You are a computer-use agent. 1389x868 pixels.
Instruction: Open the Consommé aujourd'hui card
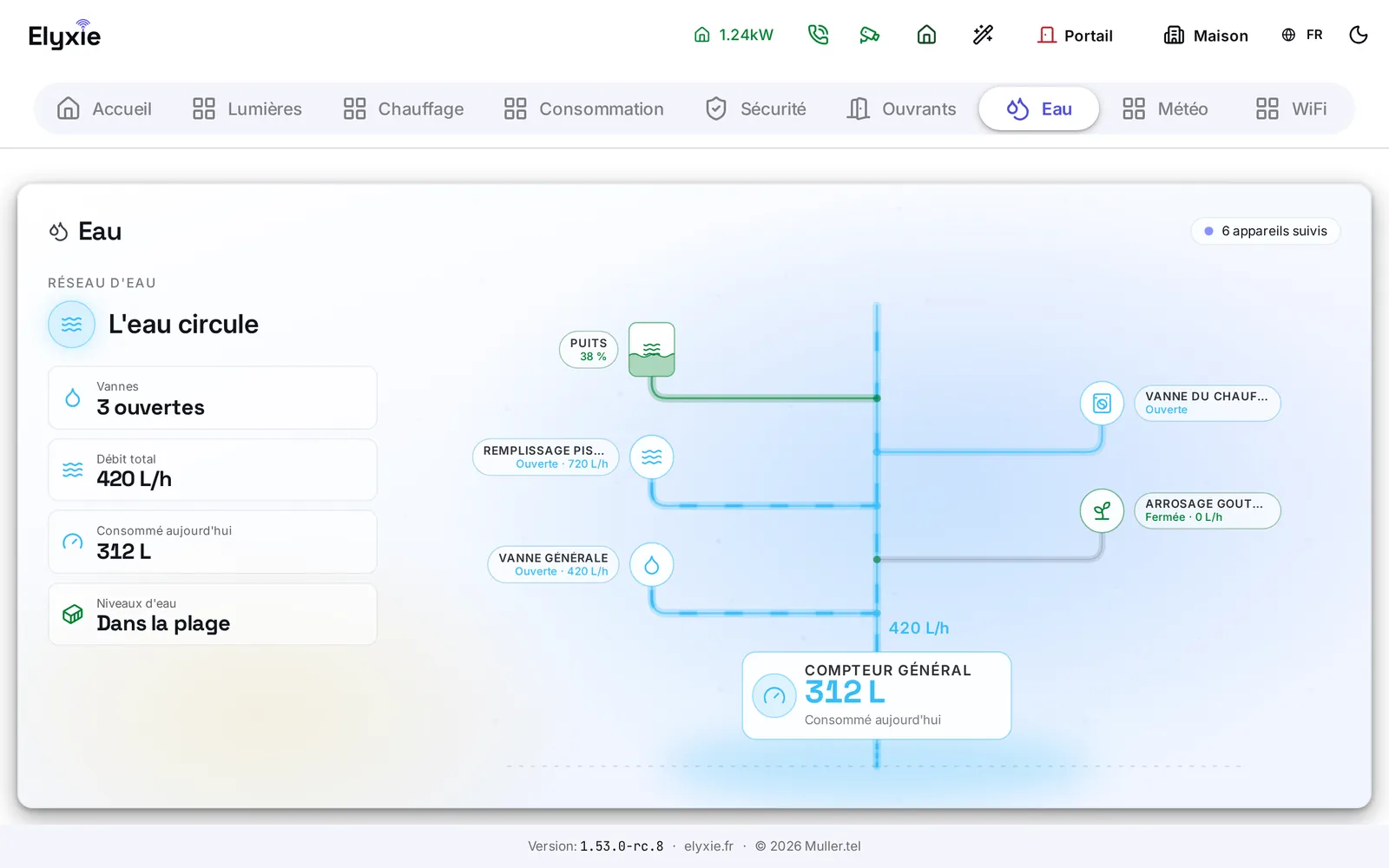(213, 542)
